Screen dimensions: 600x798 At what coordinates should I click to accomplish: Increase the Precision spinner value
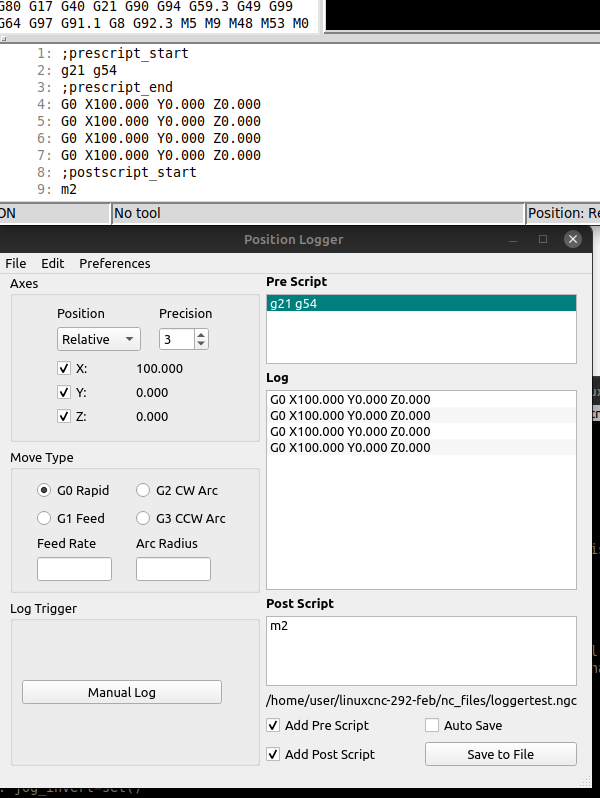pos(202,334)
